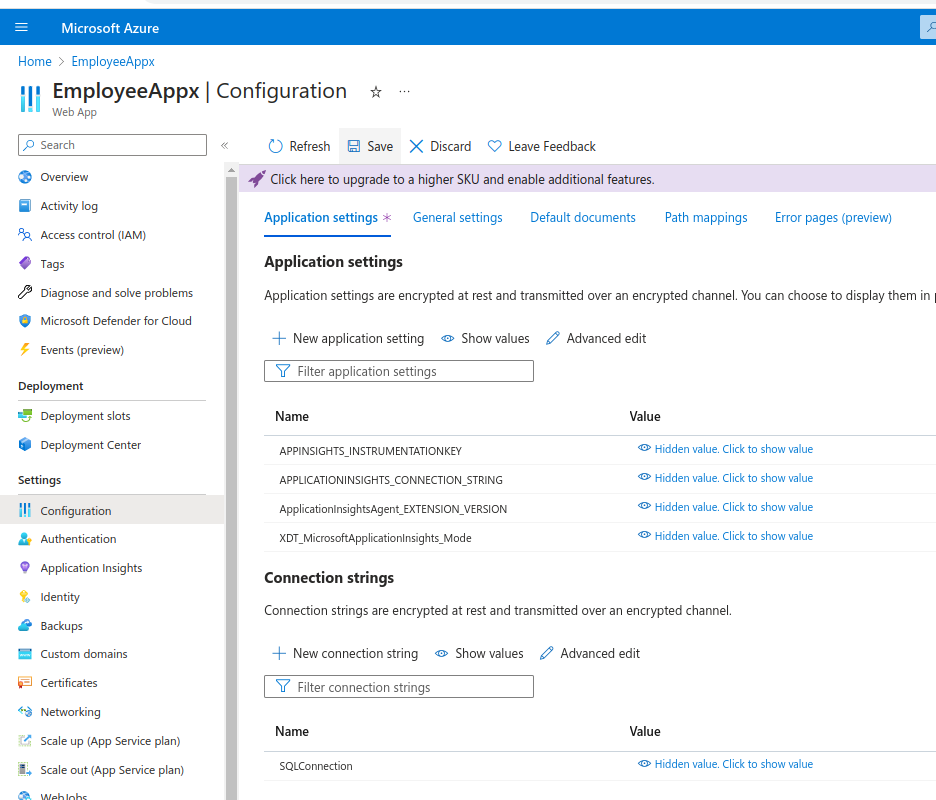Open the SQLConnection connection string name
Screen dimensions: 936x800
pyautogui.click(x=316, y=766)
